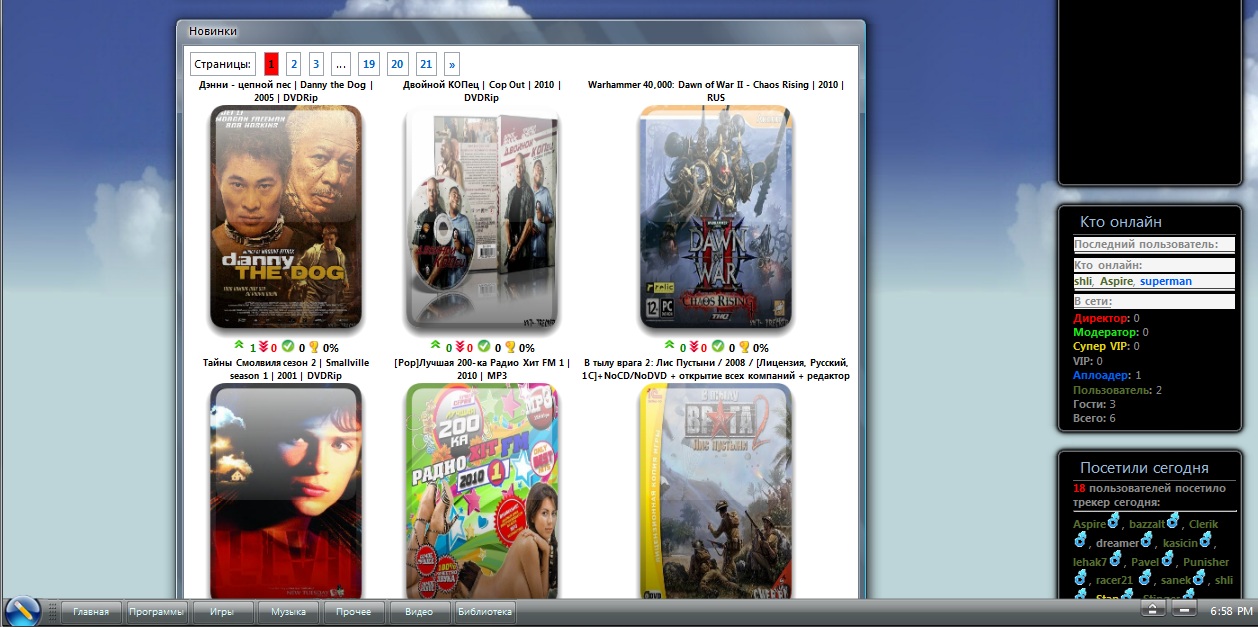Open the 'Тайны Смолвиля сезон 2' title link
1258x627 pixels.
[286, 368]
